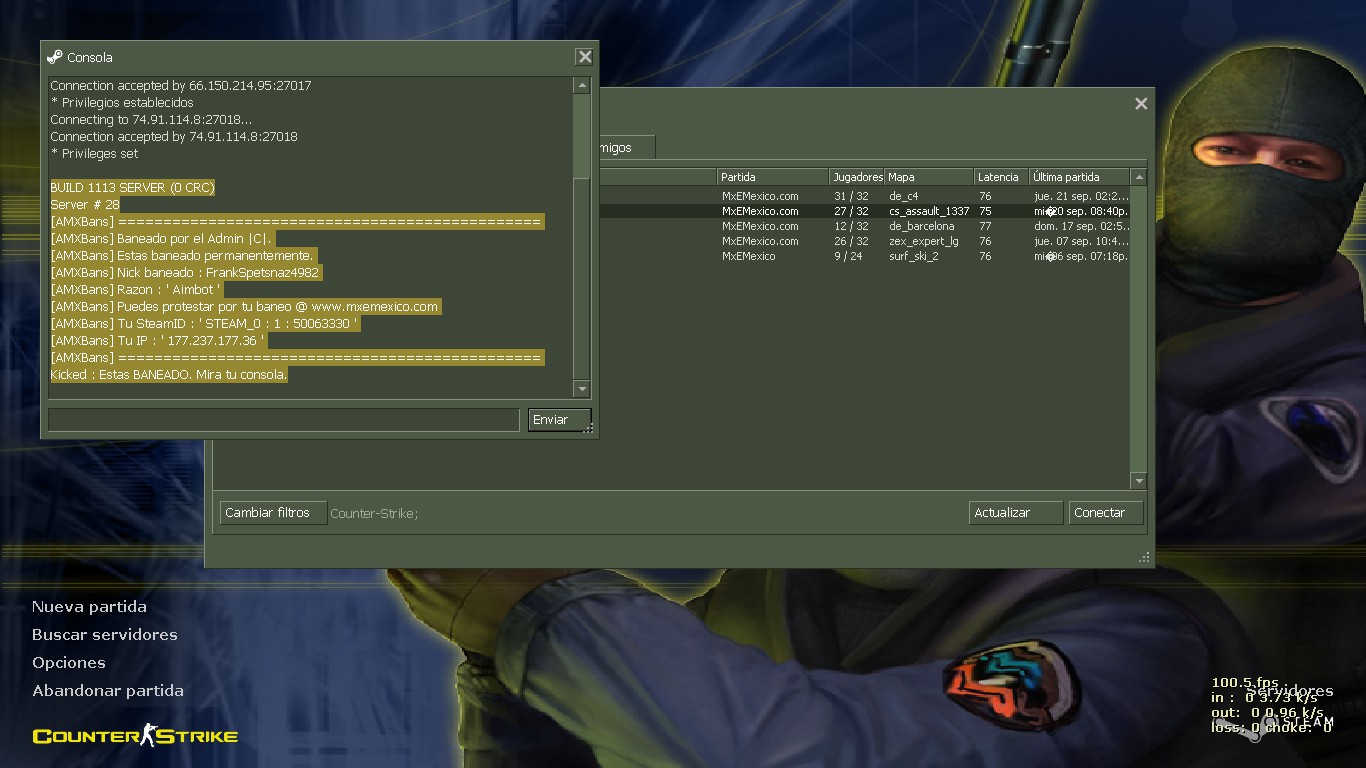Open Nueva partida from main menu
This screenshot has width=1366, height=768.
click(x=89, y=607)
